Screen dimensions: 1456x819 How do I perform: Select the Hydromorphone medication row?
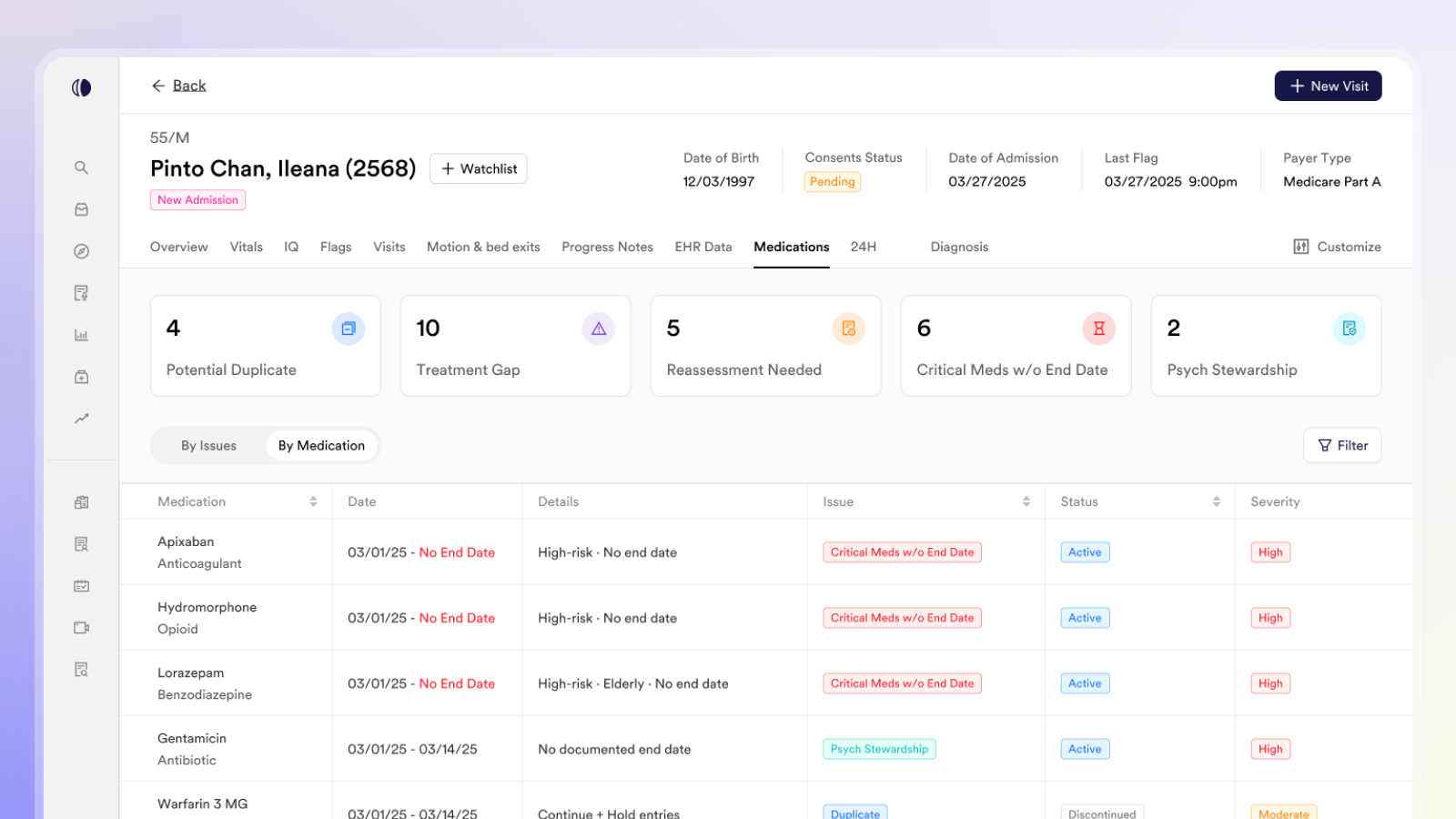pos(766,618)
